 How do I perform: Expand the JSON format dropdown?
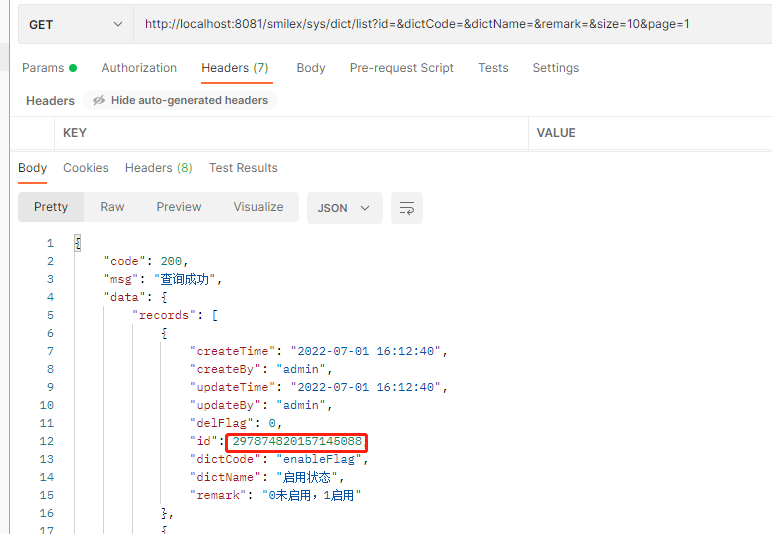pyautogui.click(x=343, y=208)
